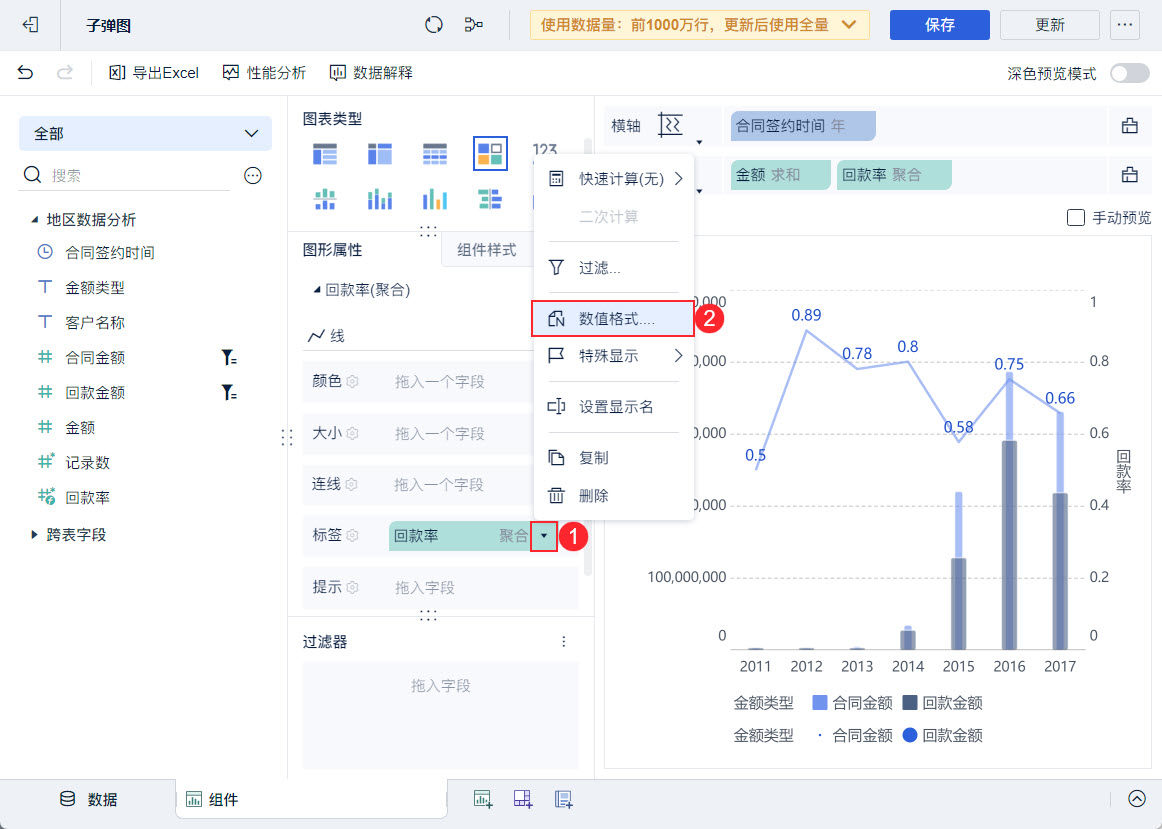Select the 记录数 field

pos(87,462)
